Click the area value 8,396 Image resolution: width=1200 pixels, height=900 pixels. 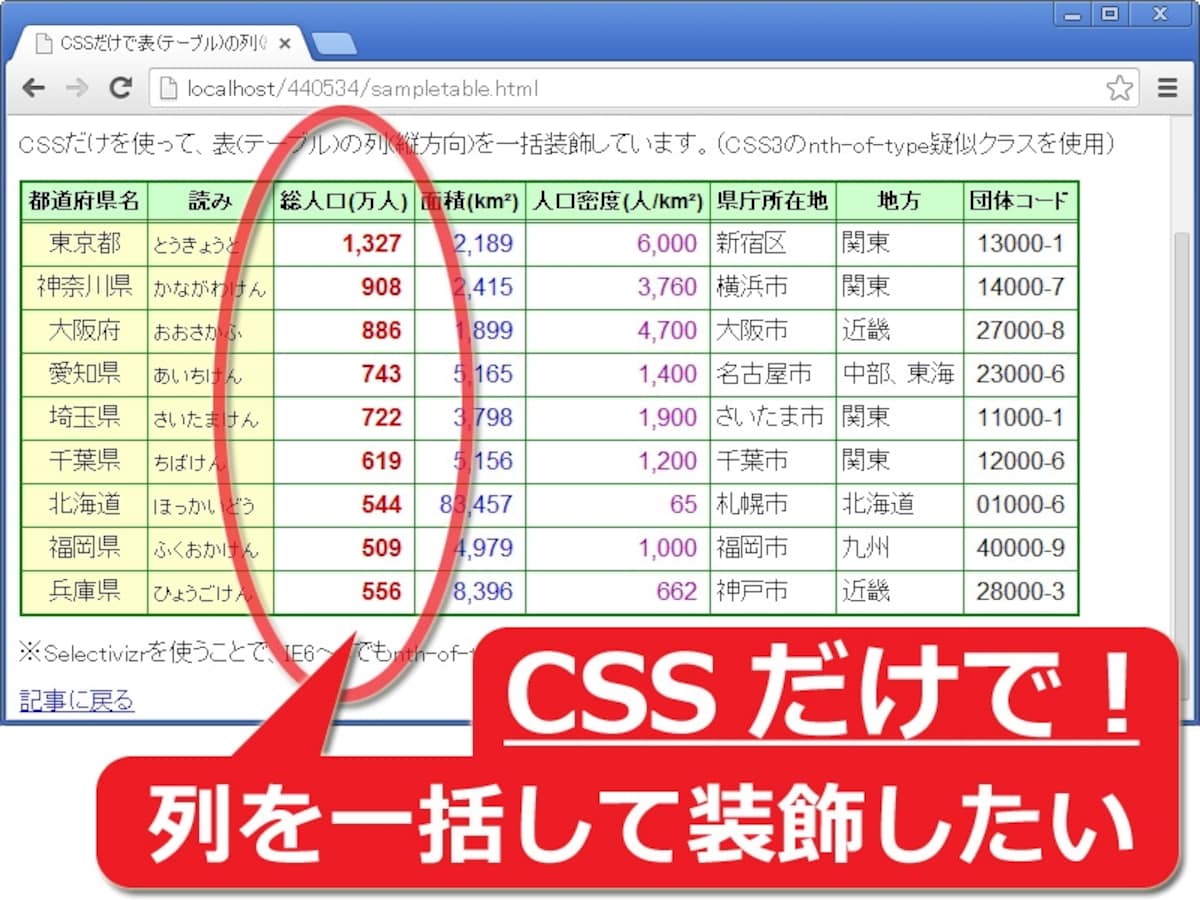click(x=482, y=591)
